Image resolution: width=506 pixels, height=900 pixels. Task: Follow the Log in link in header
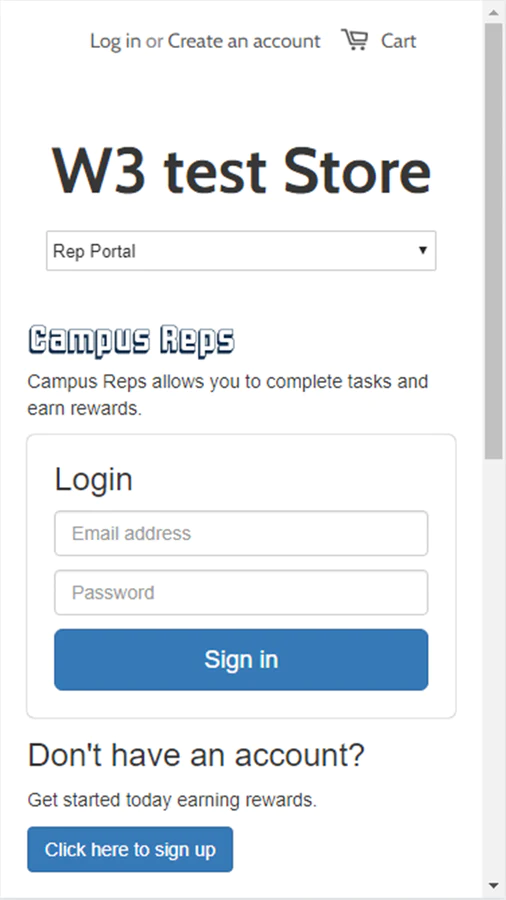[x=115, y=41]
